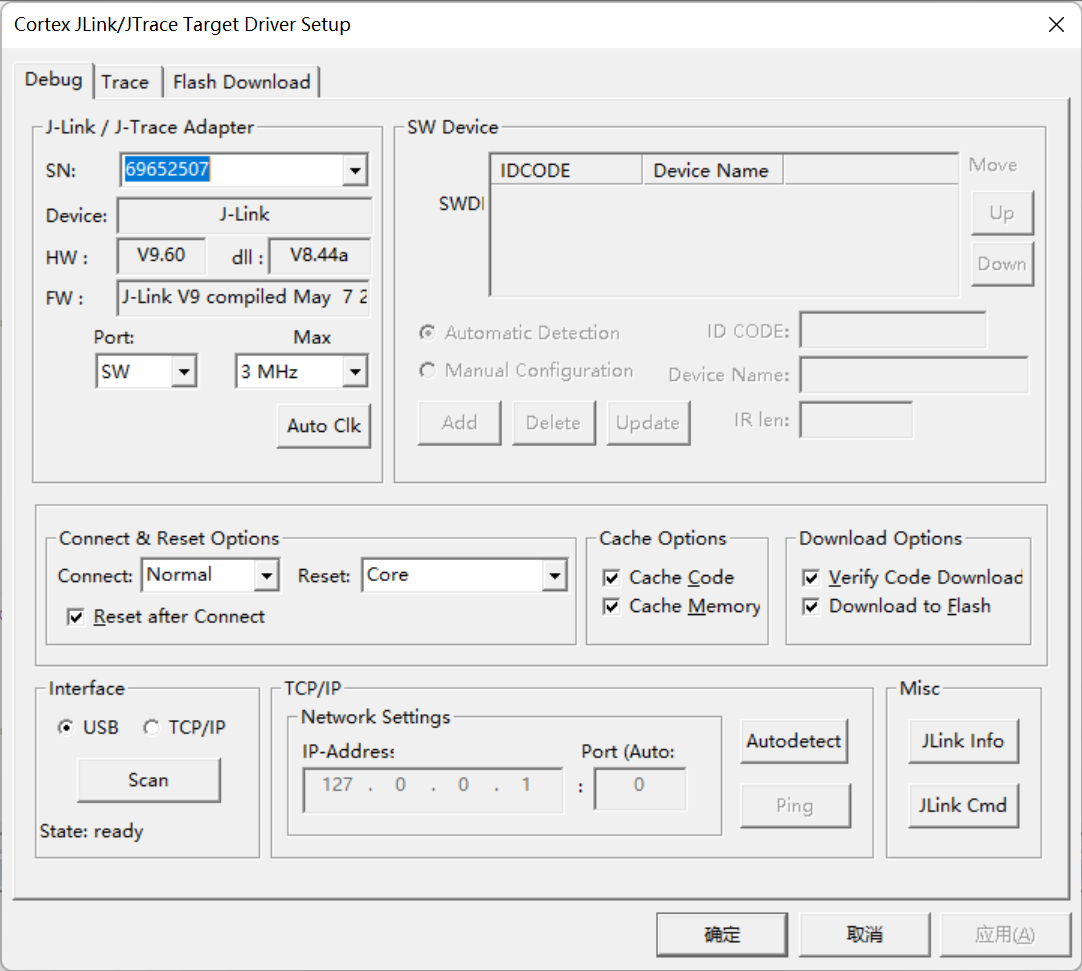Click the ID CODE input field

893,331
